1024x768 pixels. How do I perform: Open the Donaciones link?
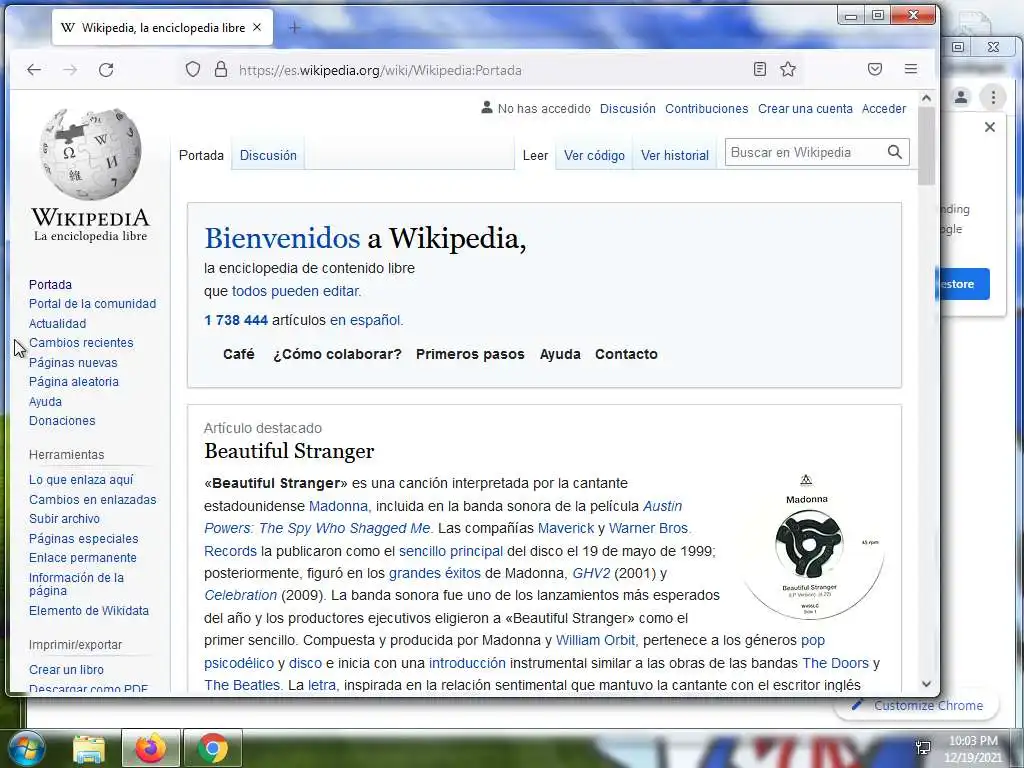pyautogui.click(x=62, y=421)
